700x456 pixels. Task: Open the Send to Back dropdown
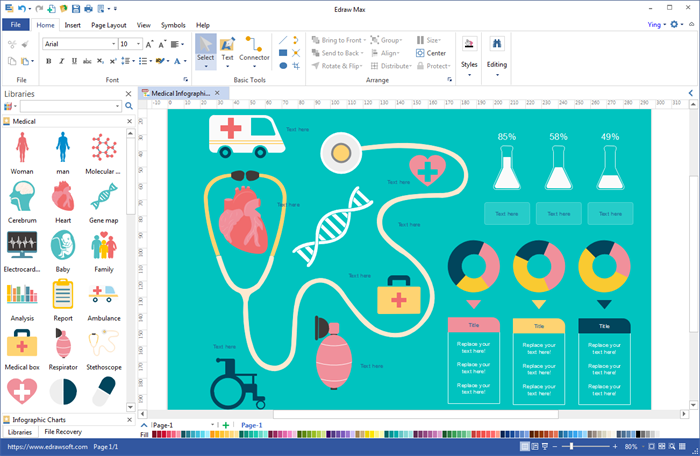pos(337,53)
